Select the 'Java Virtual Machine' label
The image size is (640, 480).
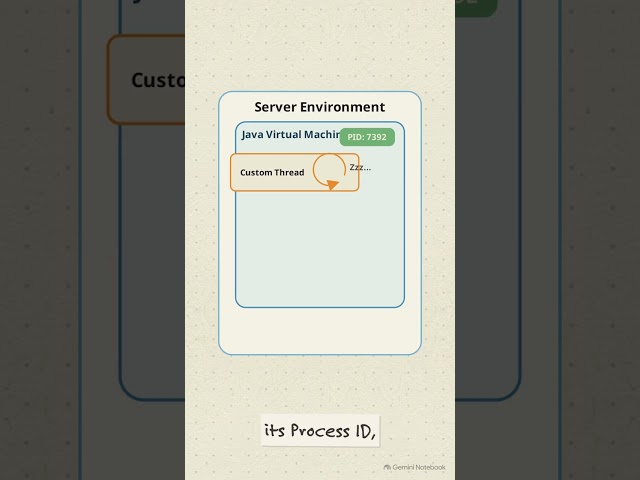(x=291, y=135)
